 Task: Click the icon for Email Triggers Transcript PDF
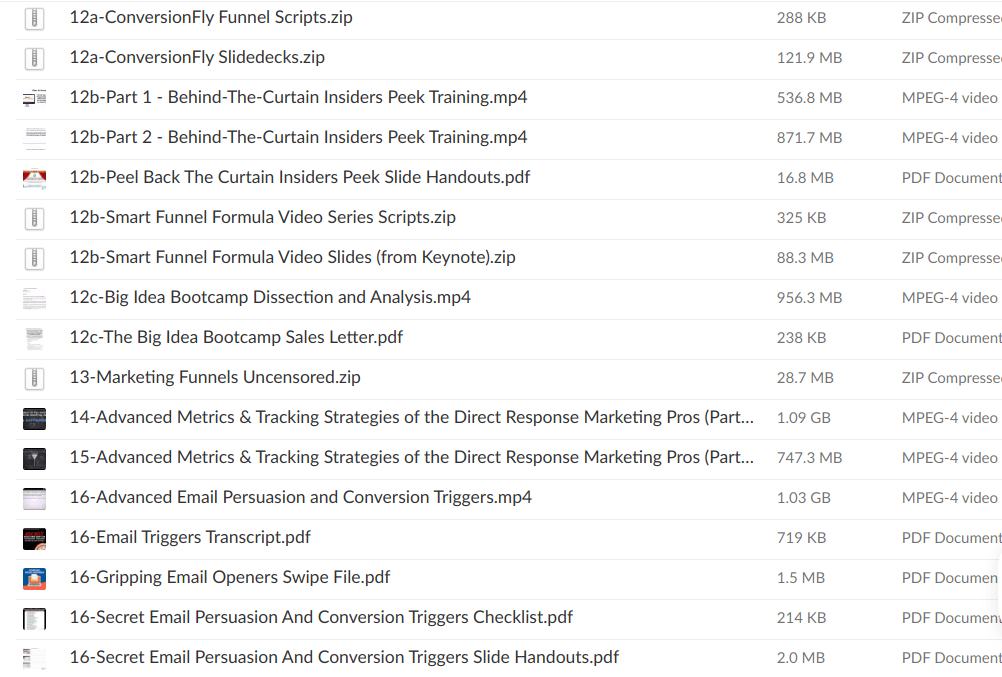tap(35, 538)
